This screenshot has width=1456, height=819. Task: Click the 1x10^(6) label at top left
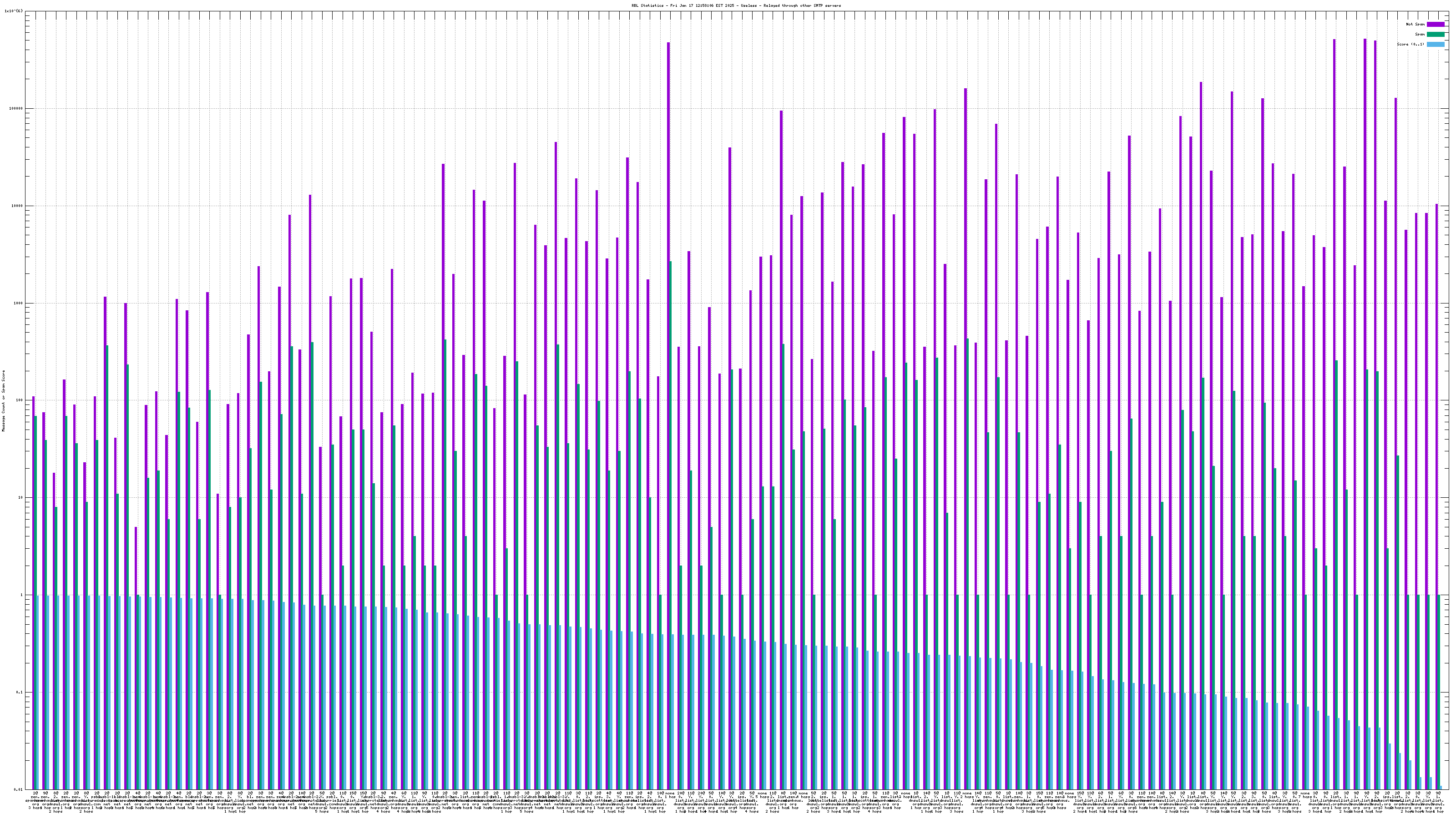[x=14, y=11]
